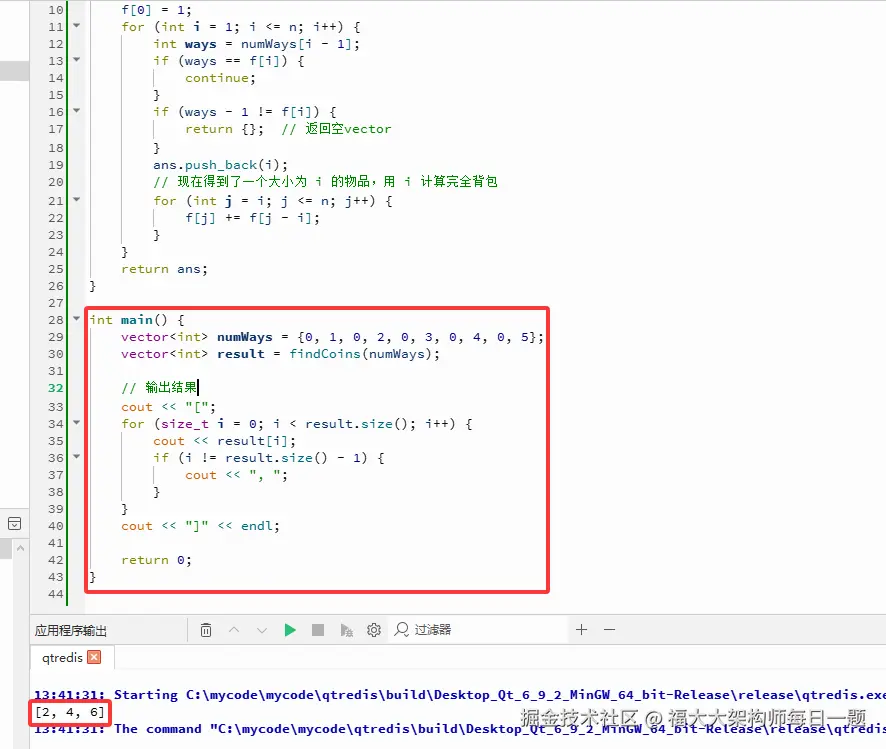Click the 'continue;' statement on line 14
Image resolution: width=886 pixels, height=749 pixels.
[220, 78]
